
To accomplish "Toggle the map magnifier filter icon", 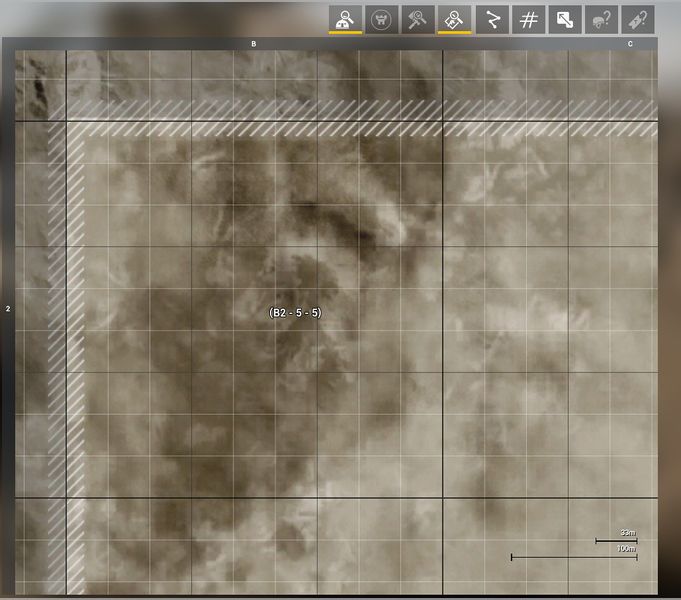I will point(454,20).
